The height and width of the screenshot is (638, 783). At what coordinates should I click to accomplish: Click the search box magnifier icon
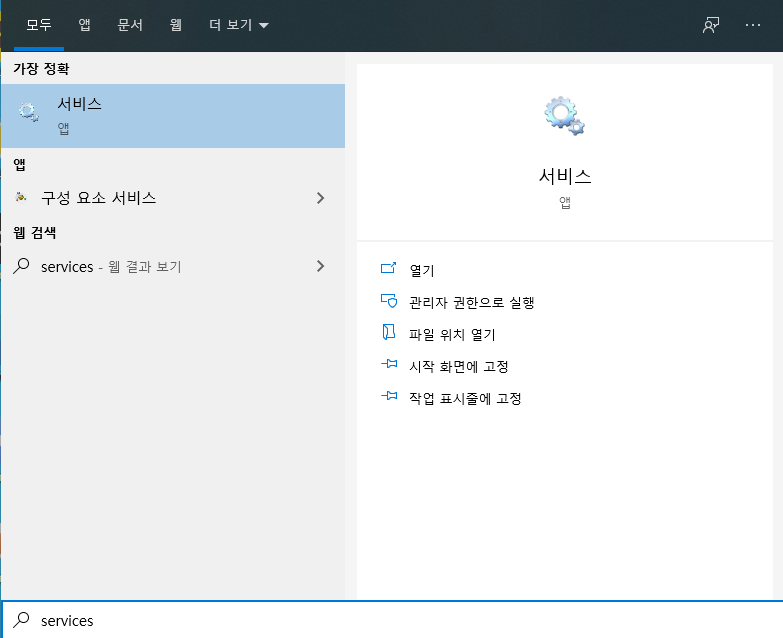tap(21, 620)
